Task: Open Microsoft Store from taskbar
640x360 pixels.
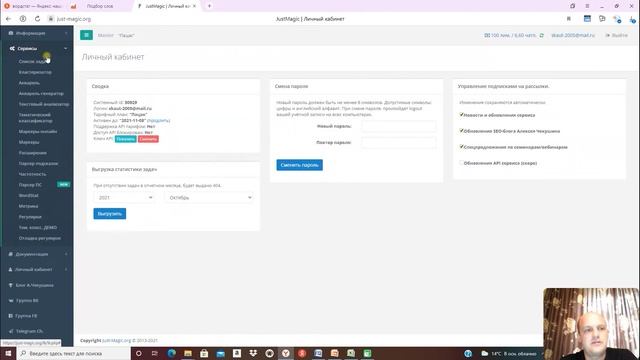Action: 204,353
